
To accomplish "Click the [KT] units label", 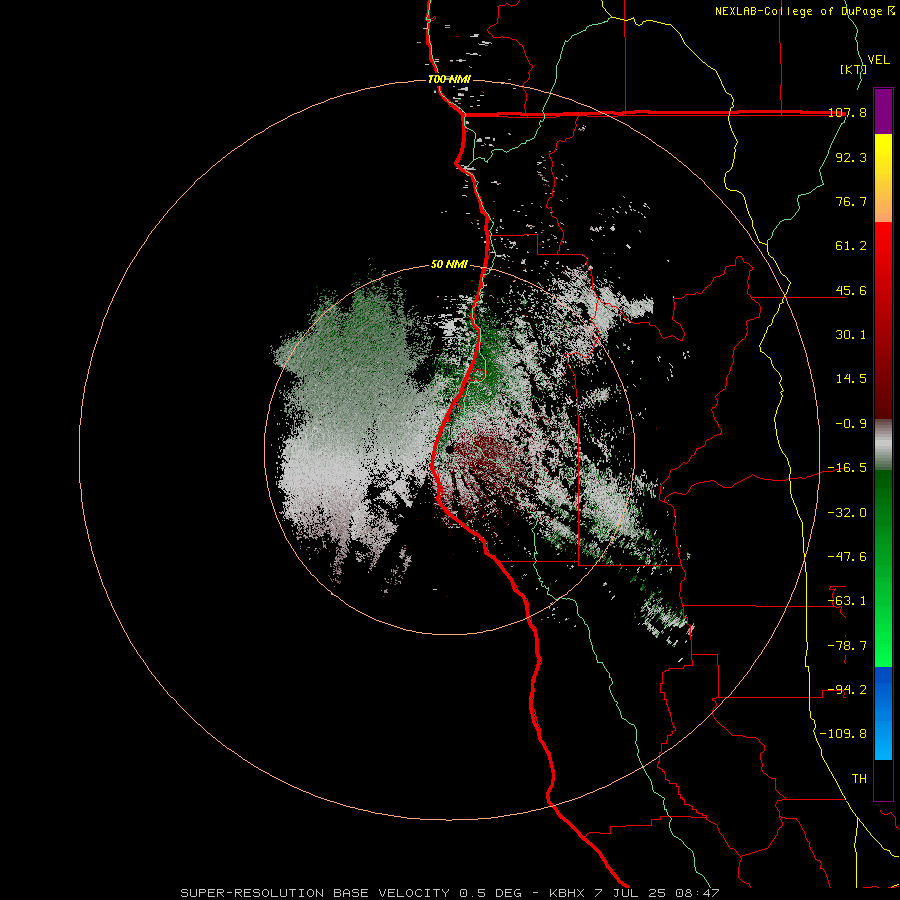I will [x=853, y=69].
